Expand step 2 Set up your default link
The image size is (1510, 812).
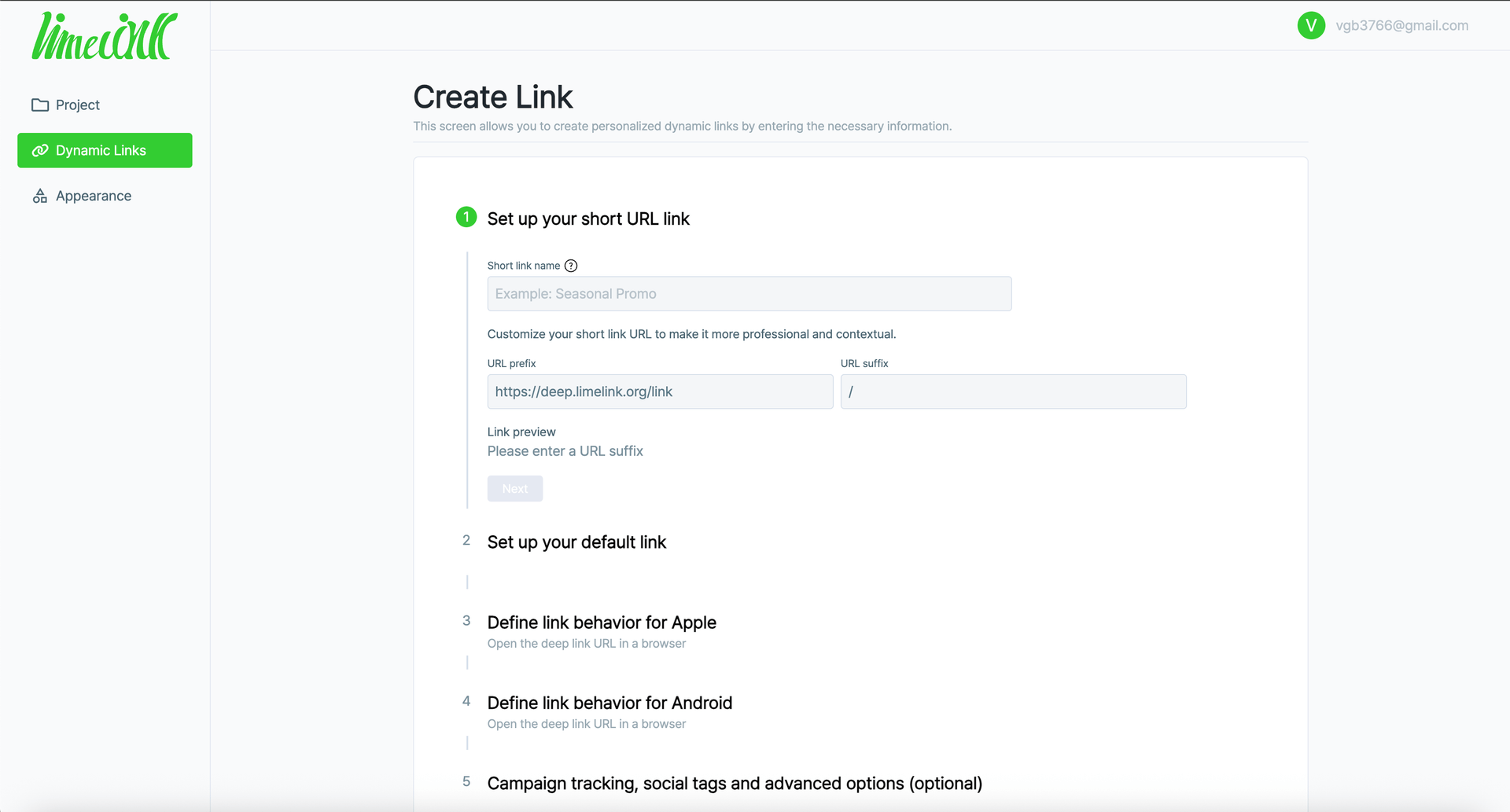[576, 542]
